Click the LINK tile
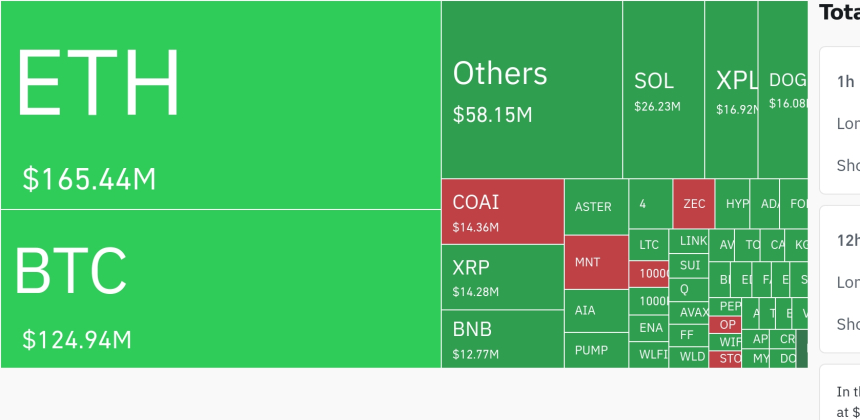860x420 pixels. click(x=693, y=241)
